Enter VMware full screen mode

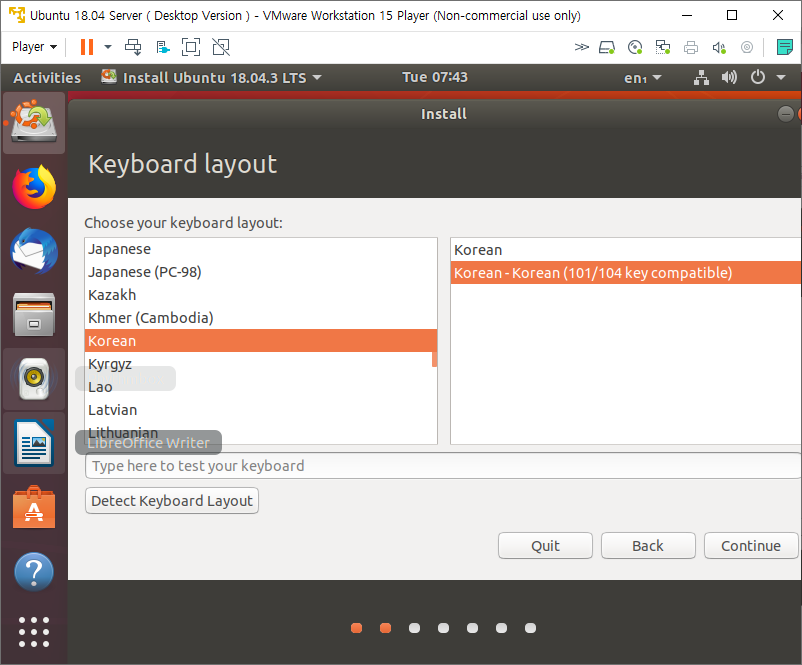coord(191,47)
